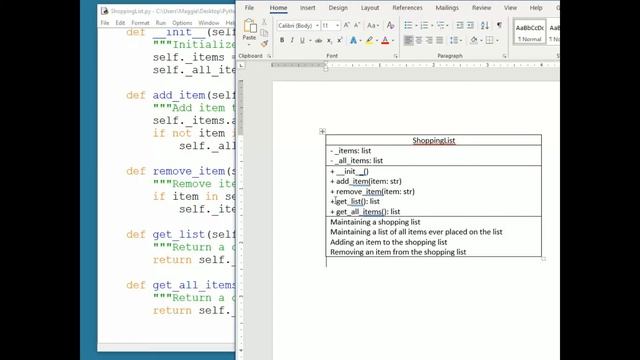Click the Multilevel List icon
This screenshot has height=360, width=640.
[x=440, y=25]
